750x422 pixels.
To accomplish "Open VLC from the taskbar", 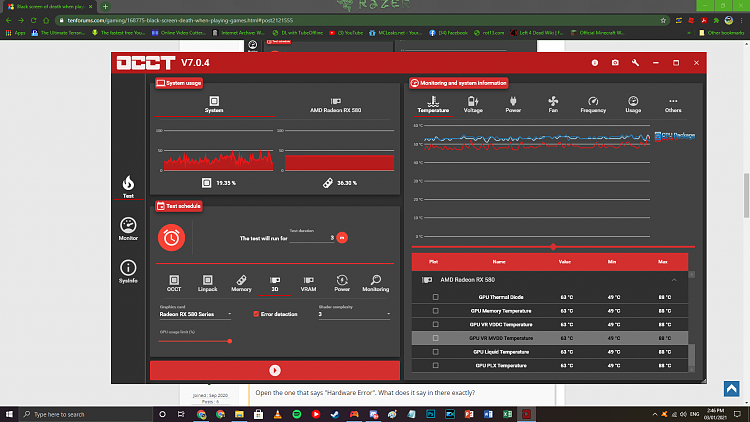I will pos(277,414).
